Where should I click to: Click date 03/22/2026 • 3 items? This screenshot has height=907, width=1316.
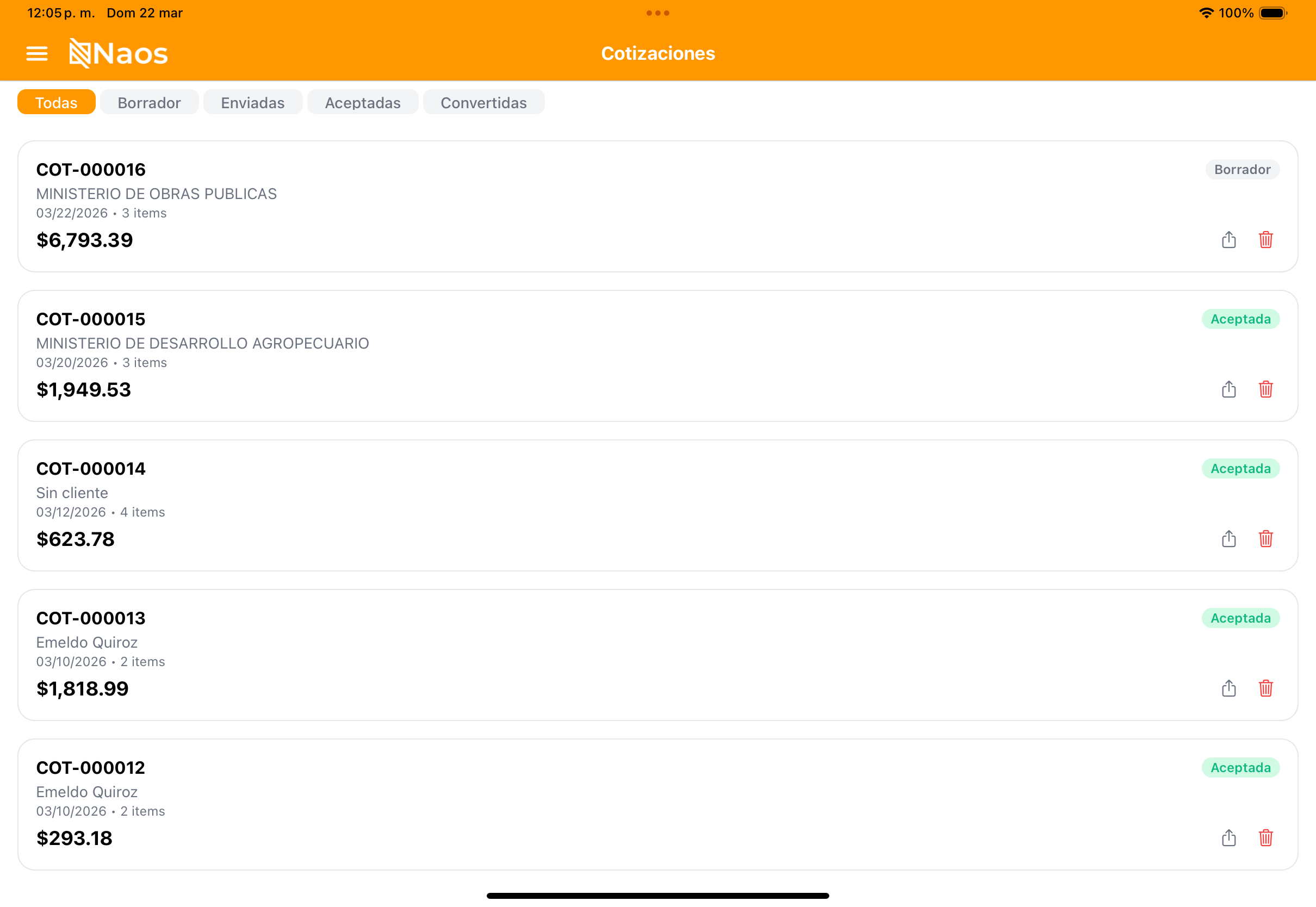click(x=101, y=213)
